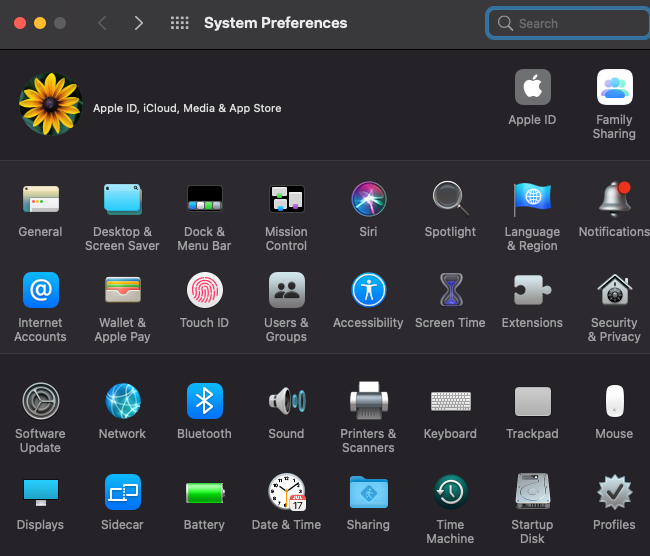Open the General preferences pane
The width and height of the screenshot is (650, 556).
41,199
